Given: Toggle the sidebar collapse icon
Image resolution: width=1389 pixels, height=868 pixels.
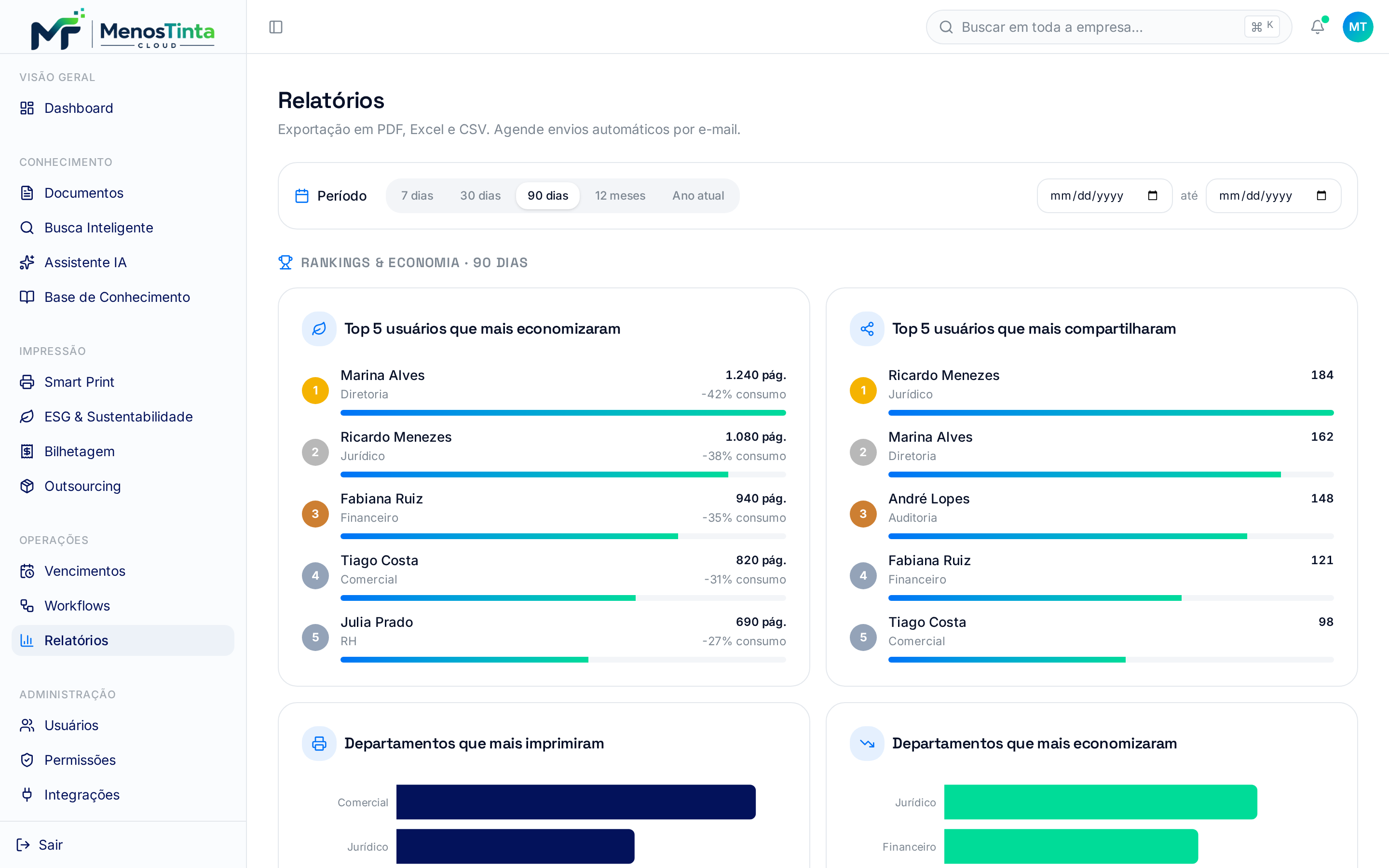Looking at the screenshot, I should [276, 27].
